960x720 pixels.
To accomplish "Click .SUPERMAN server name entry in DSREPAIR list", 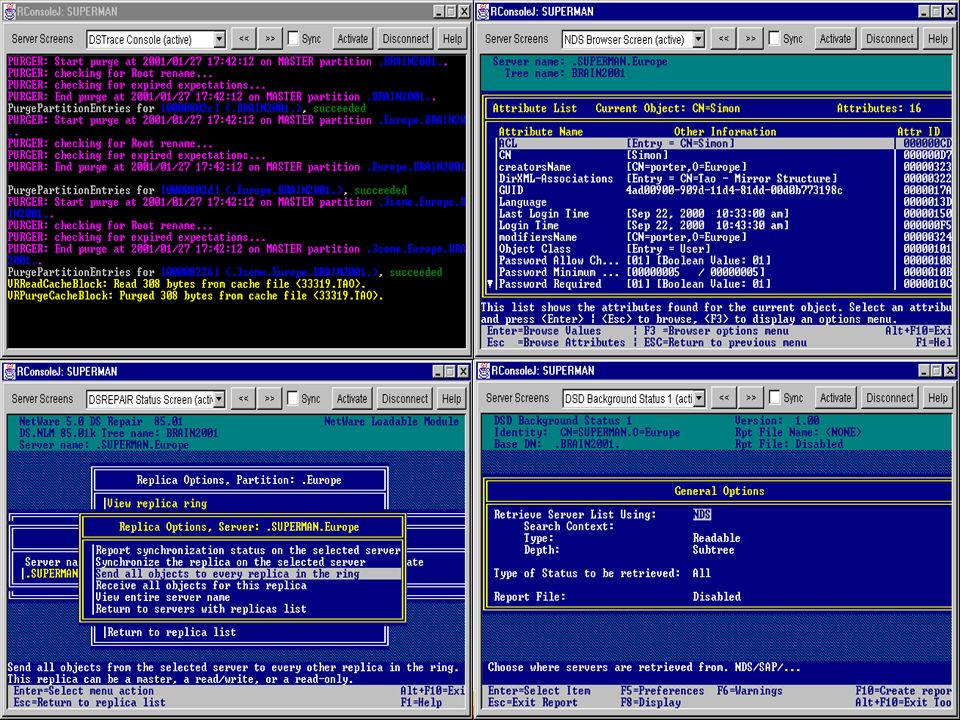I will tap(51, 574).
